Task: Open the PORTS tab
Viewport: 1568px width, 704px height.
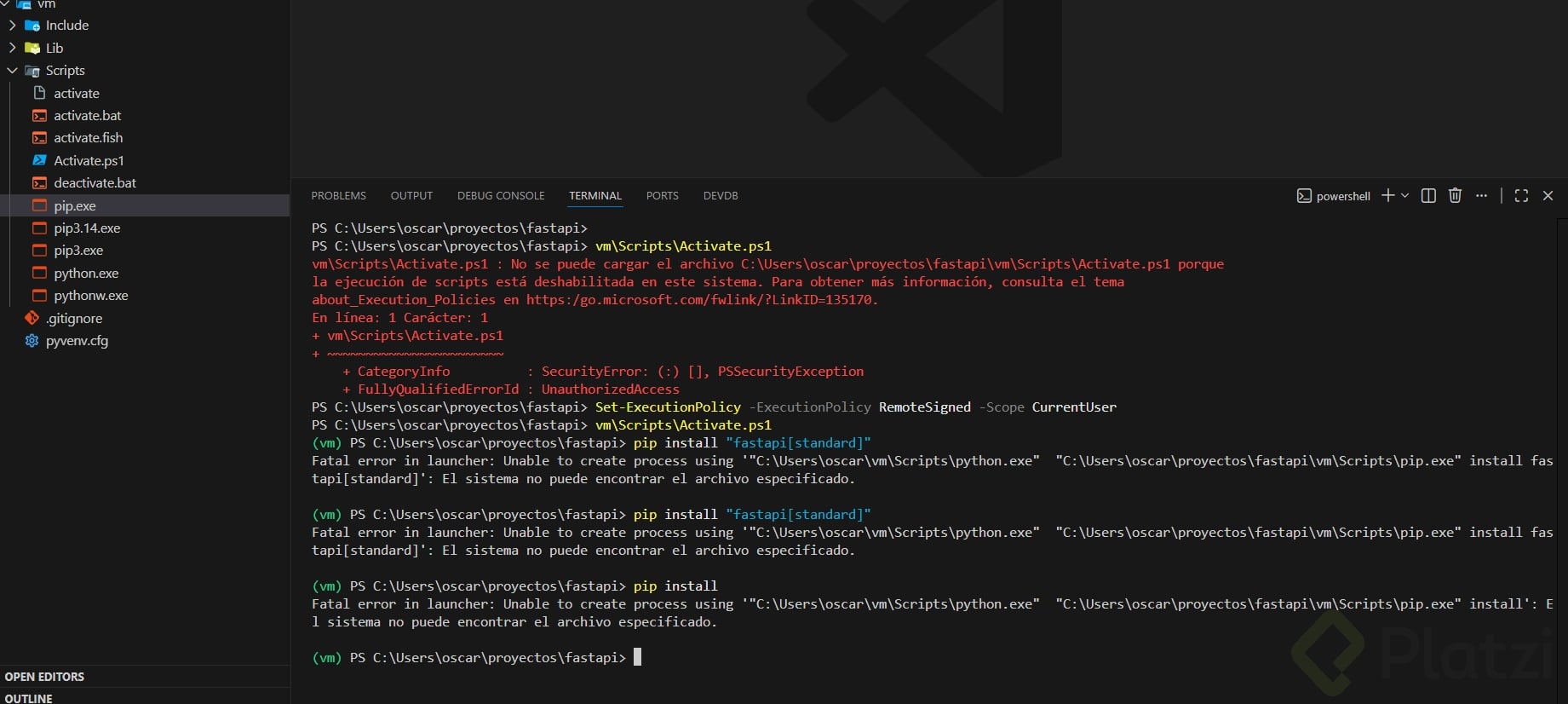Action: tap(662, 196)
